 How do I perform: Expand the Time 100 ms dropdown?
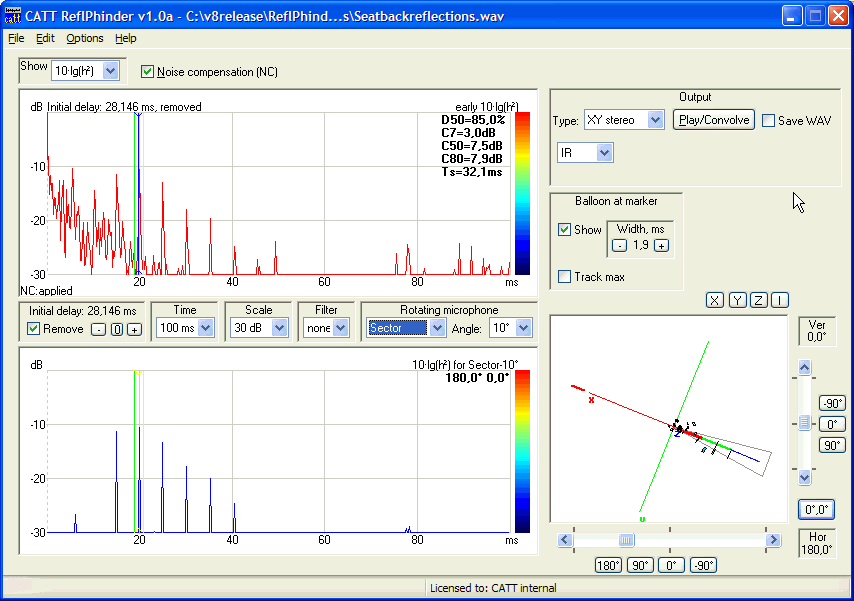[205, 328]
